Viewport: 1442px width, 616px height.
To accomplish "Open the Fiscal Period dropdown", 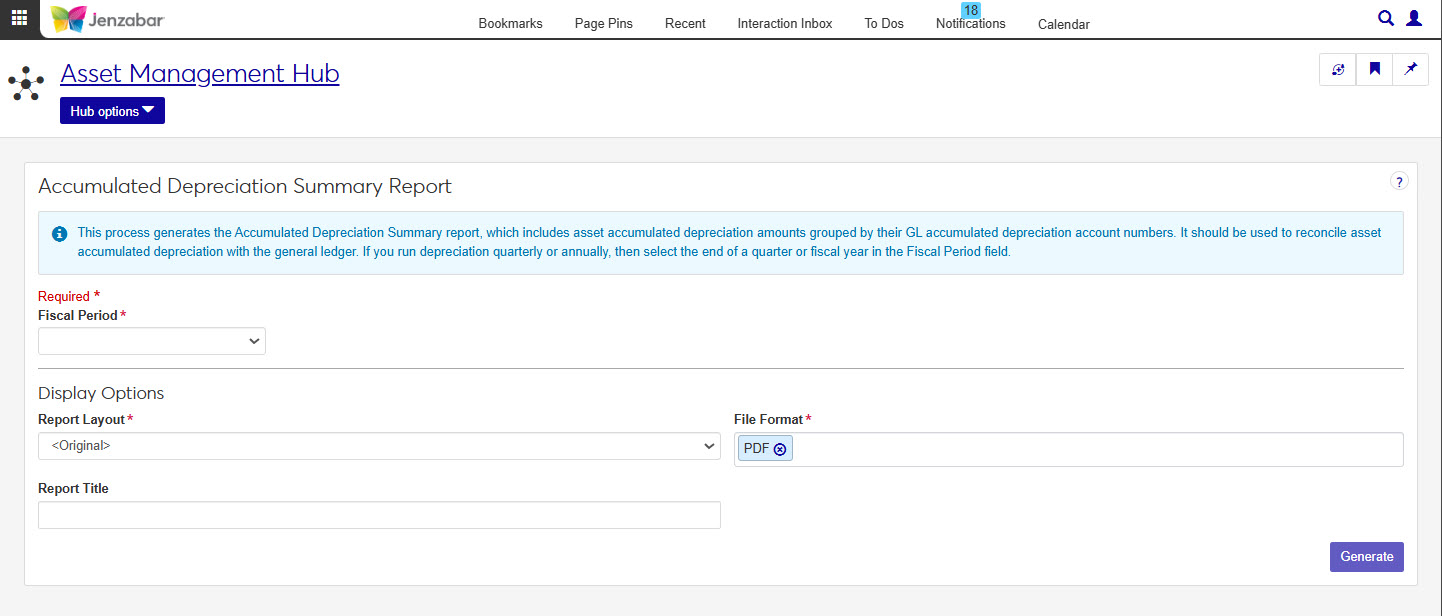I will (x=152, y=341).
